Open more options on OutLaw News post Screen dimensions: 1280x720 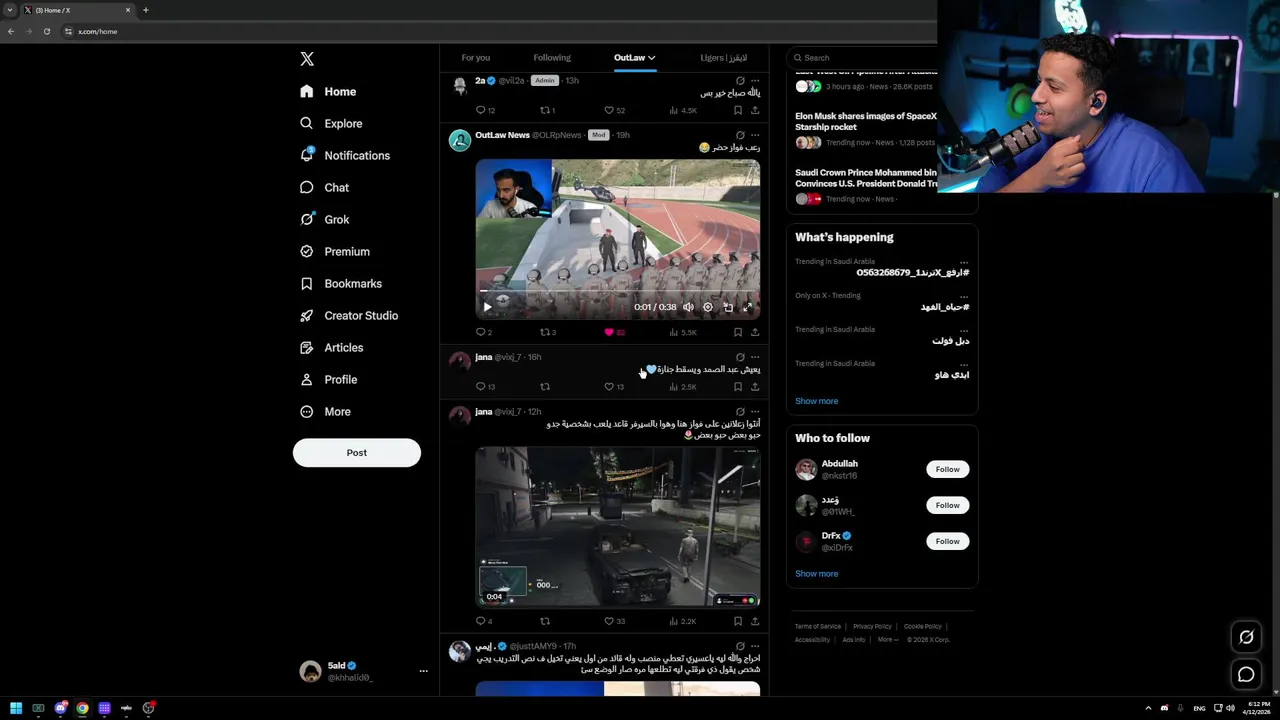click(755, 135)
